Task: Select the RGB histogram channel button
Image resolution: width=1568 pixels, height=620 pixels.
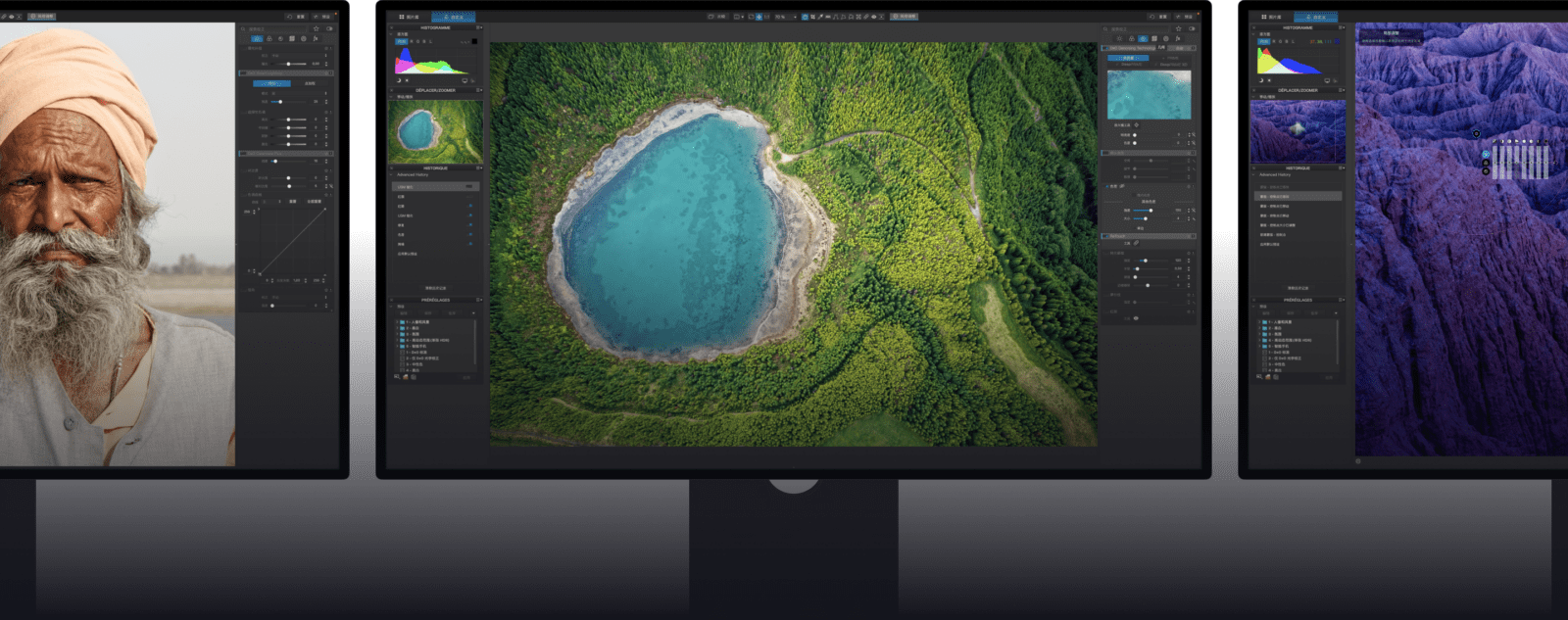Action: click(402, 41)
